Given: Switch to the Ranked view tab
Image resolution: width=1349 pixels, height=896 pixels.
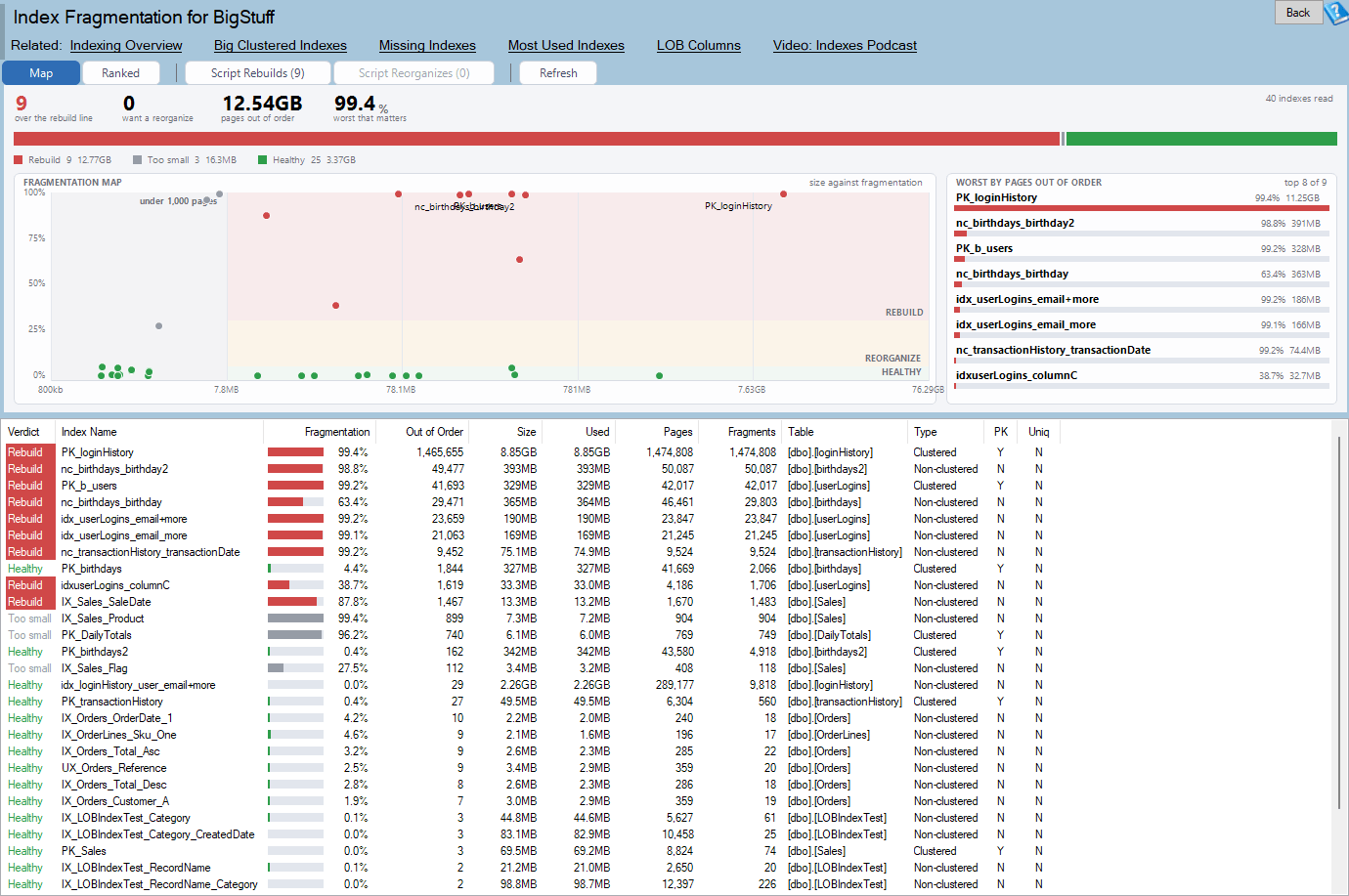Looking at the screenshot, I should point(120,73).
